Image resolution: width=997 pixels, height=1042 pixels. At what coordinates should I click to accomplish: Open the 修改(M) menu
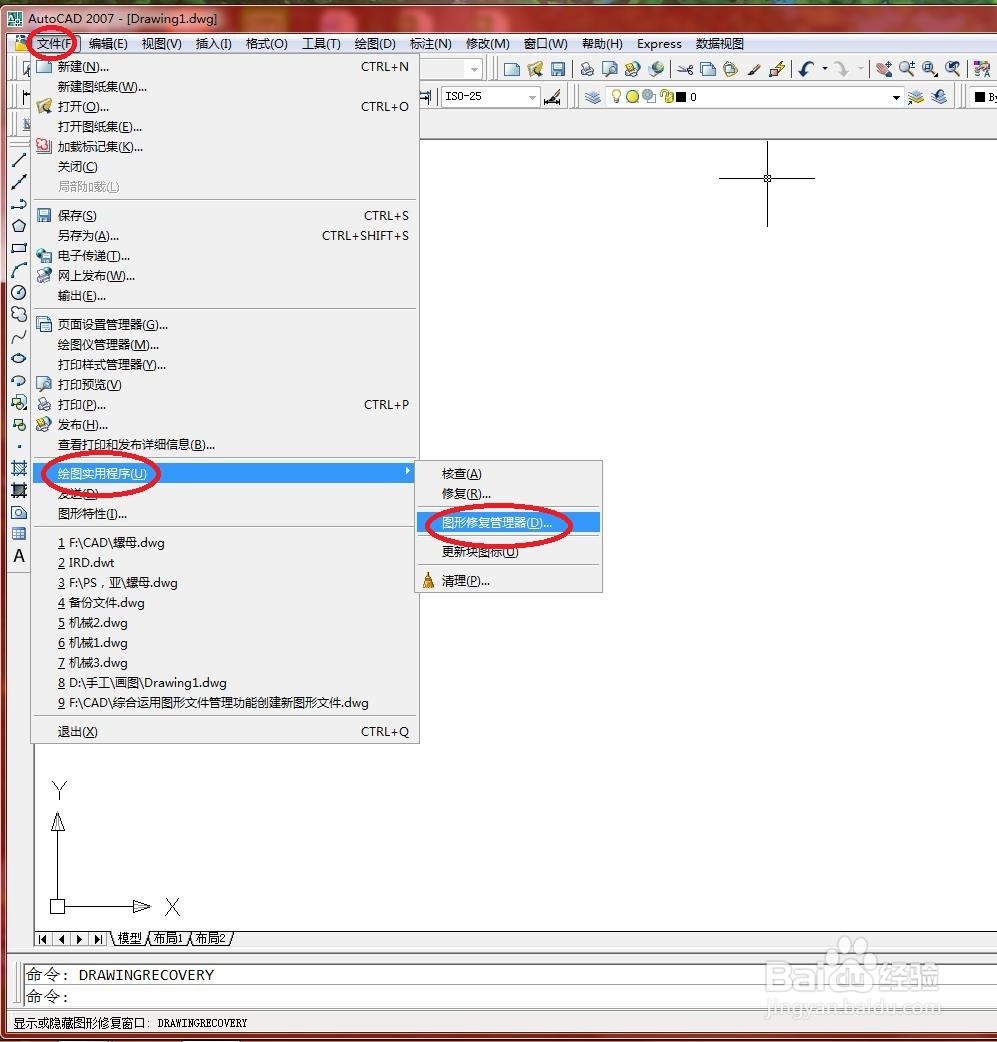[x=487, y=44]
